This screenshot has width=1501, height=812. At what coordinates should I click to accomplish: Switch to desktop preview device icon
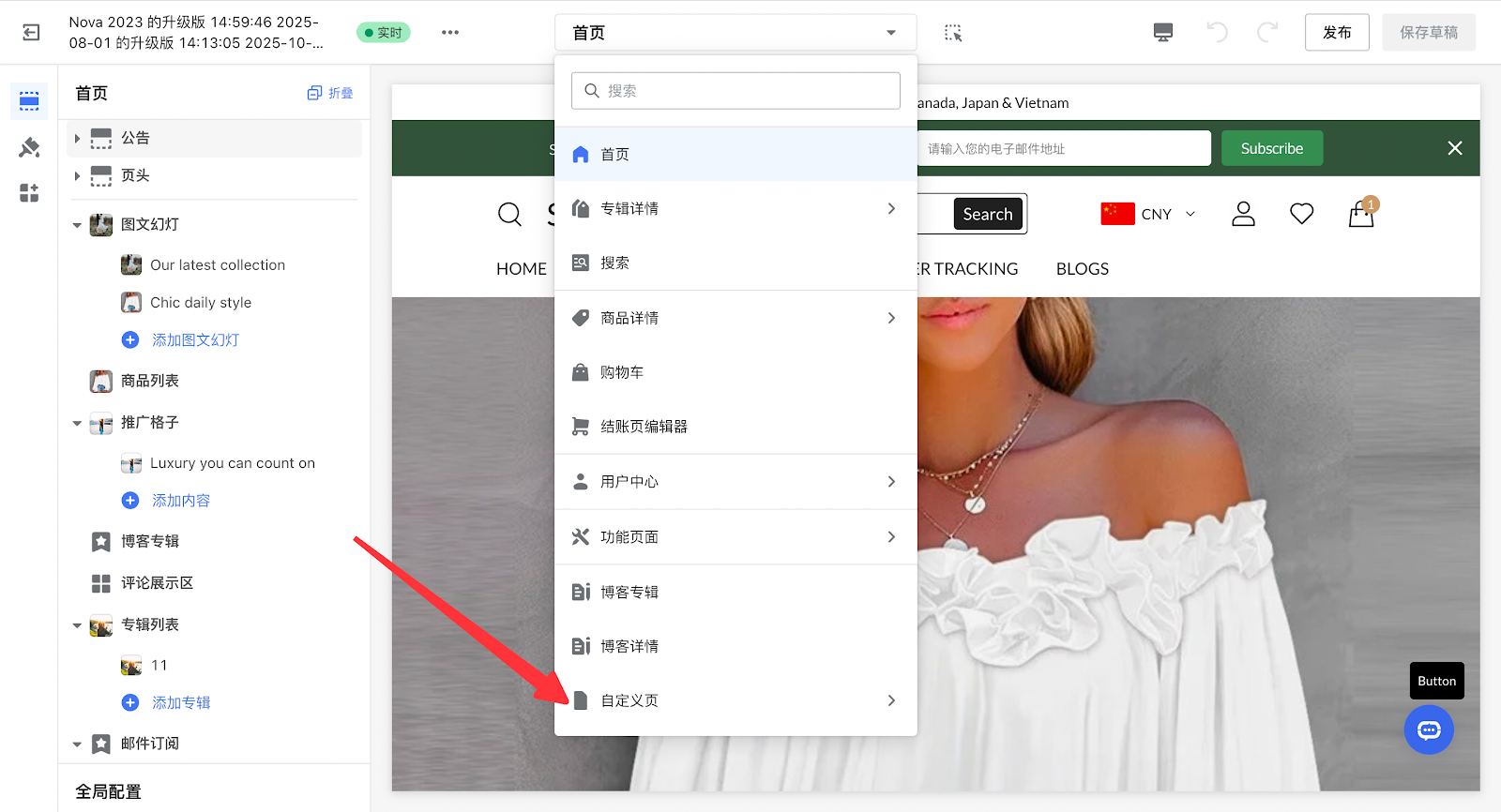click(x=1163, y=33)
